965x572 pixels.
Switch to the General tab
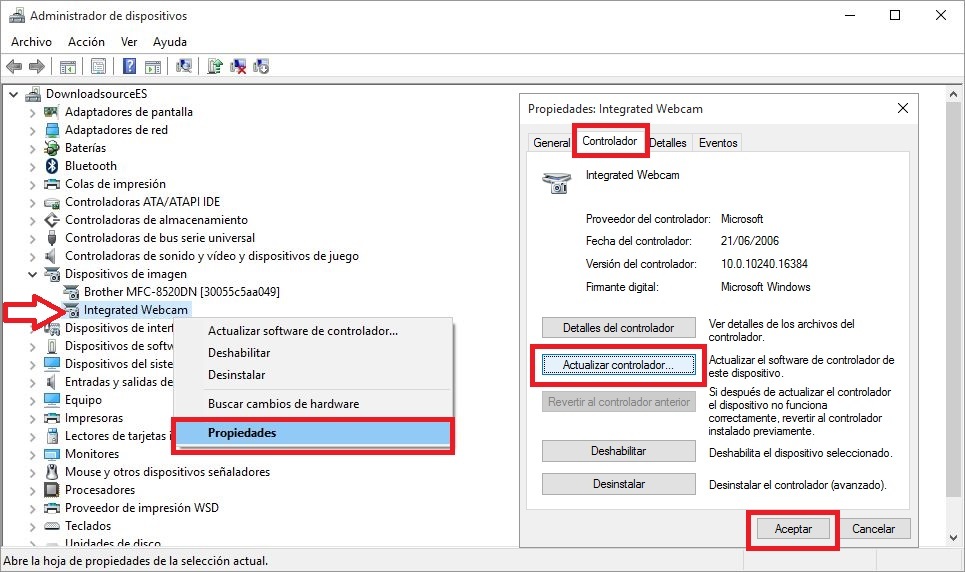click(551, 143)
